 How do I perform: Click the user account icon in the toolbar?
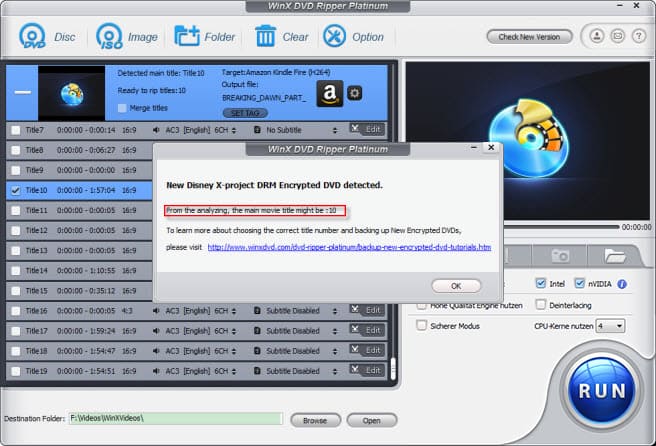coord(597,36)
